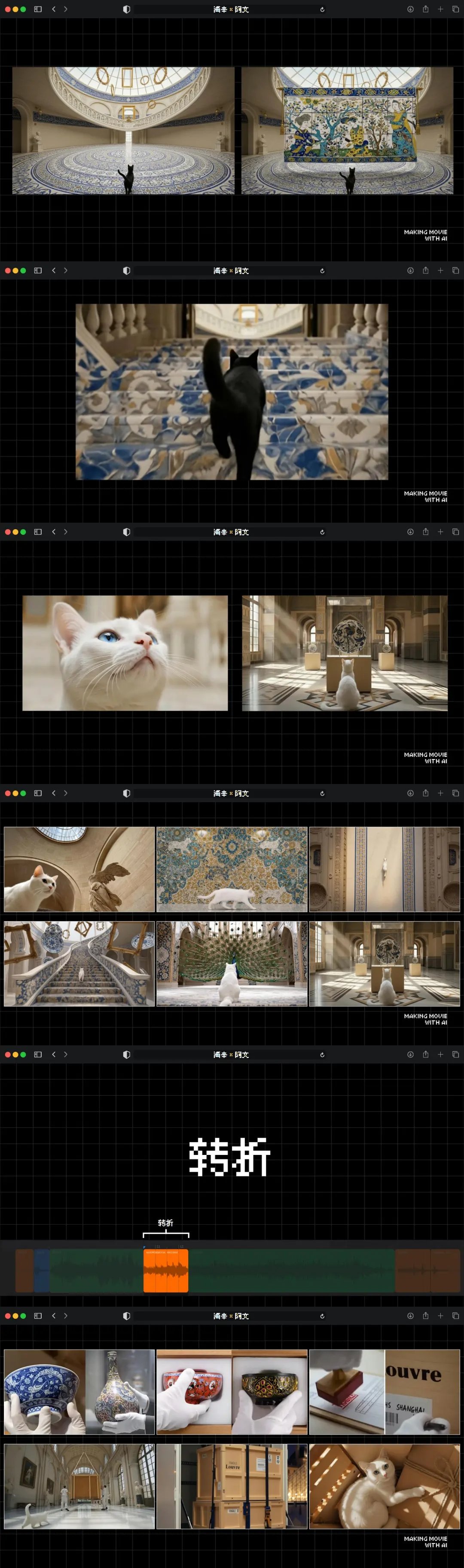Open the tile mural with black cat image
This screenshot has width=464, height=1568.
pyautogui.click(x=347, y=131)
